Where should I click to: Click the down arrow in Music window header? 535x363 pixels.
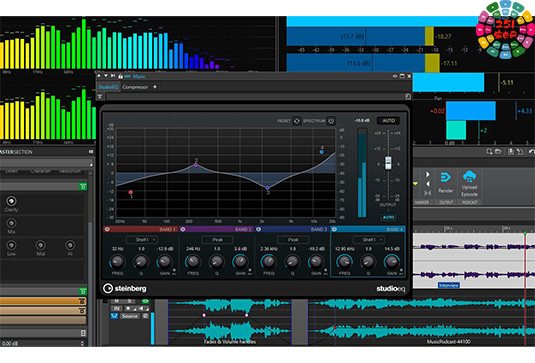pos(106,76)
